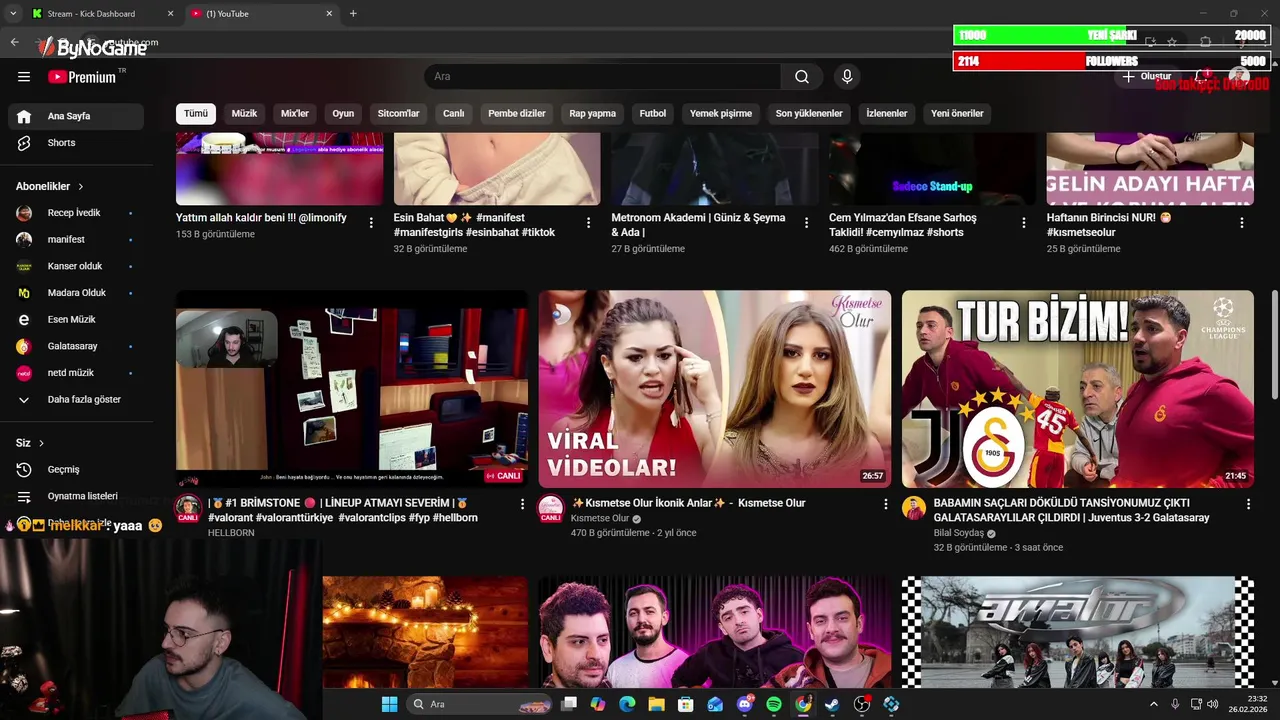Select the Yeni öneriler chip
The width and height of the screenshot is (1280, 720).
(x=957, y=113)
